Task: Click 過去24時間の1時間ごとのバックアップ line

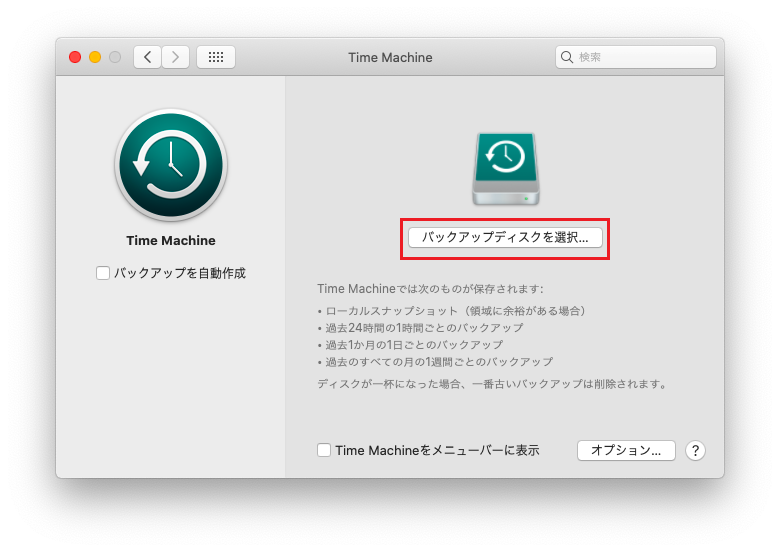Action: pos(421,328)
